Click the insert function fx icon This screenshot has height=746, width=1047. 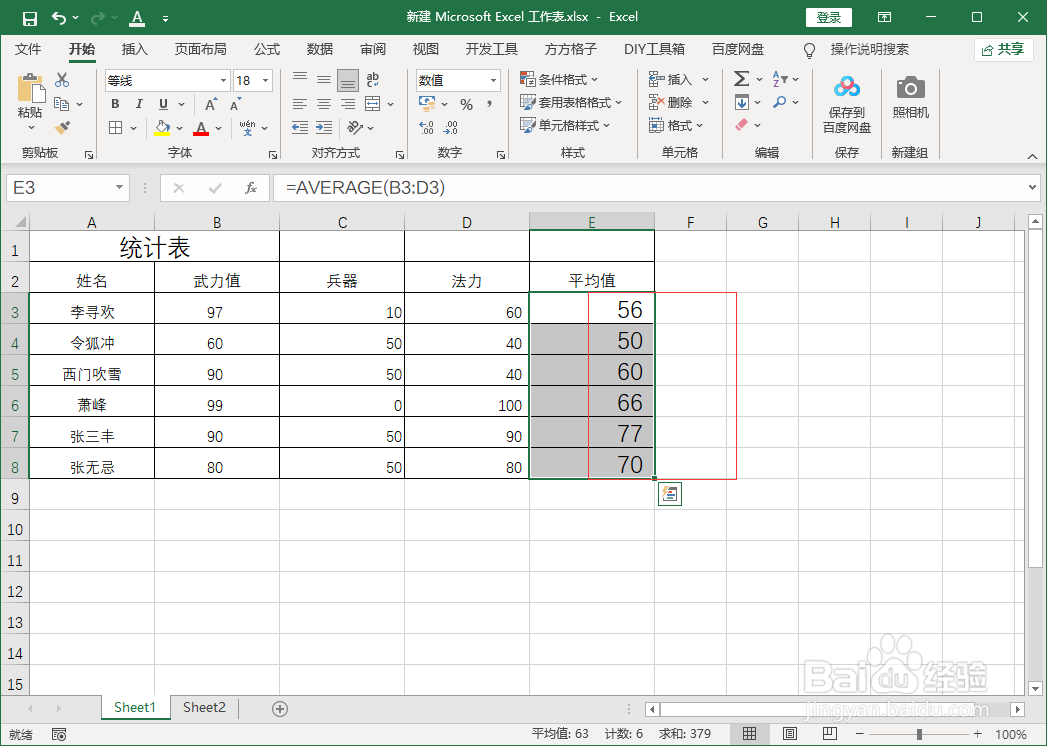point(251,188)
